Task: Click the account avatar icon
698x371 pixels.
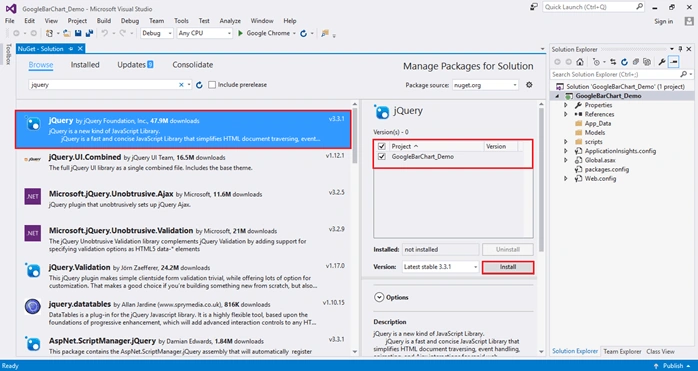Action: (689, 21)
